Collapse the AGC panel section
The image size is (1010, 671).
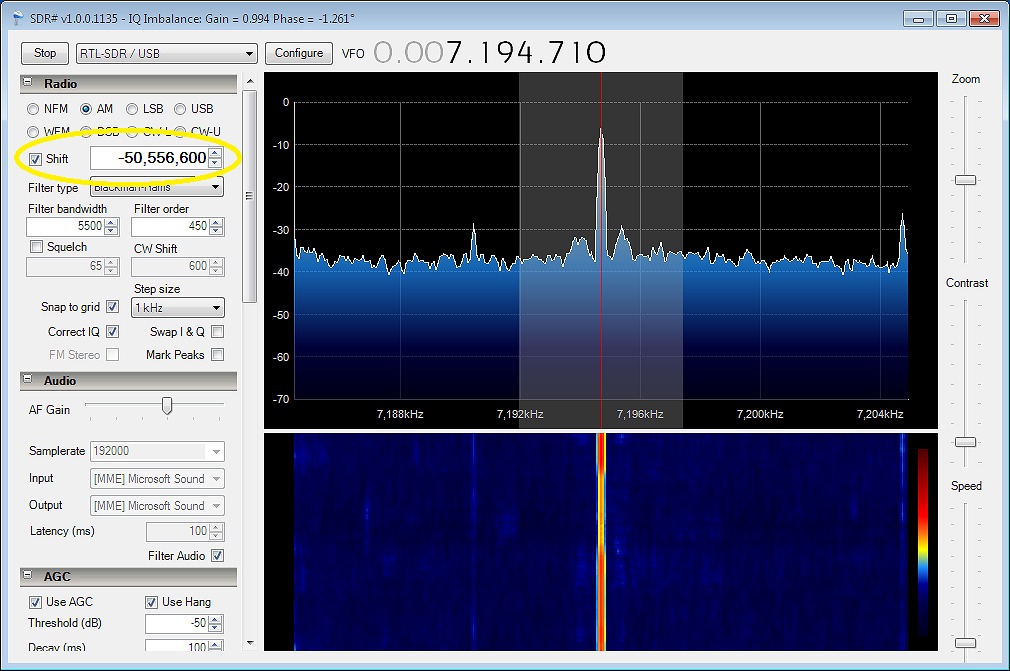(x=28, y=577)
